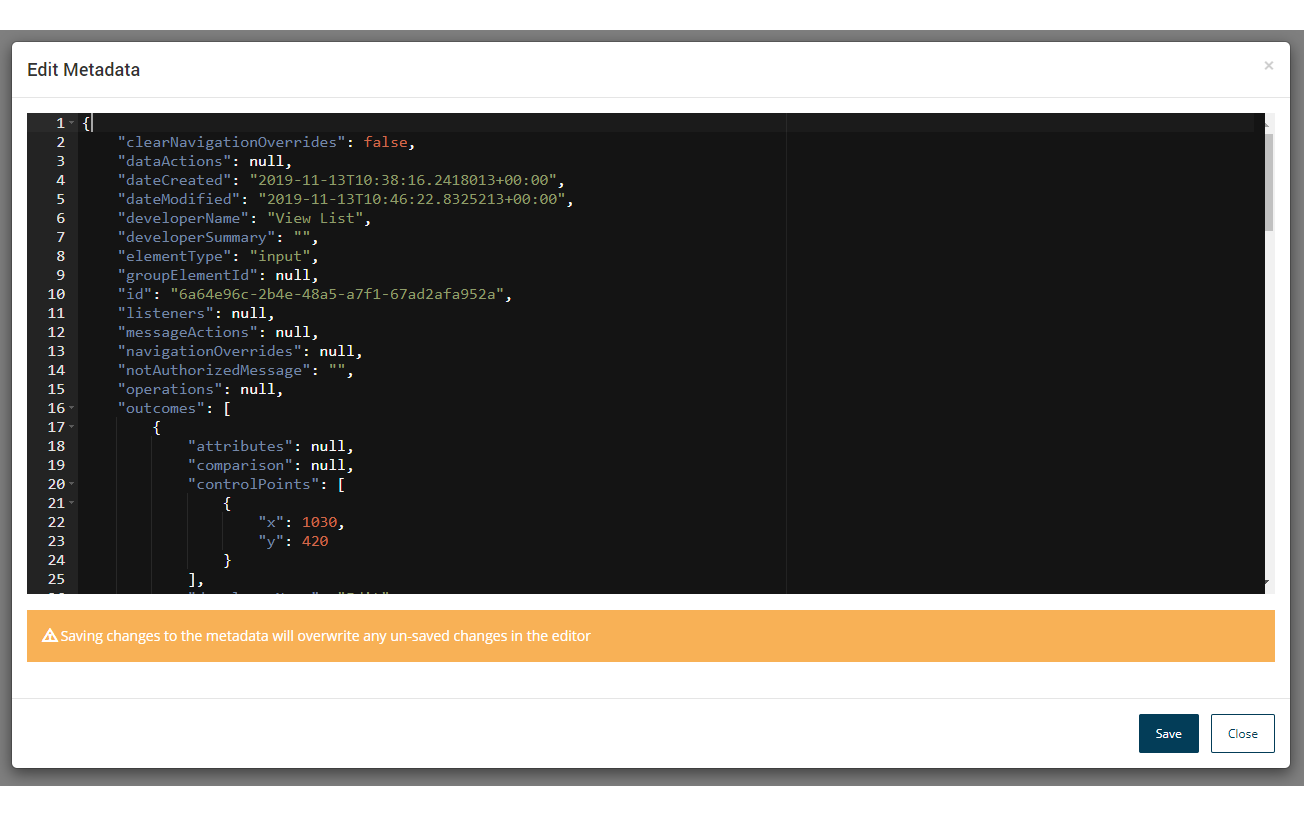
Task: Fold the object starting on line 17
Action: [72, 427]
